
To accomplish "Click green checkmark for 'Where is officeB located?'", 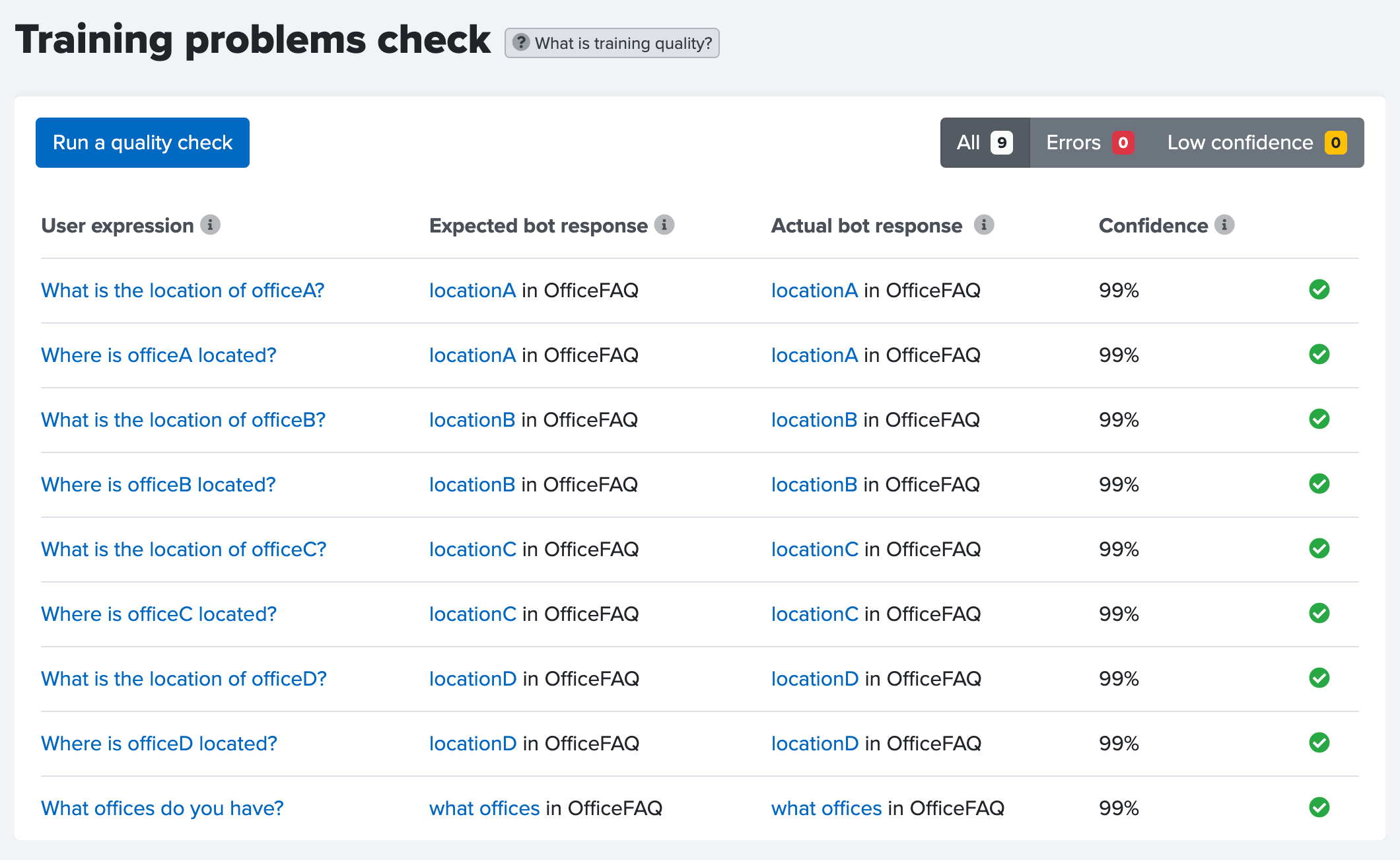I will coord(1319,484).
